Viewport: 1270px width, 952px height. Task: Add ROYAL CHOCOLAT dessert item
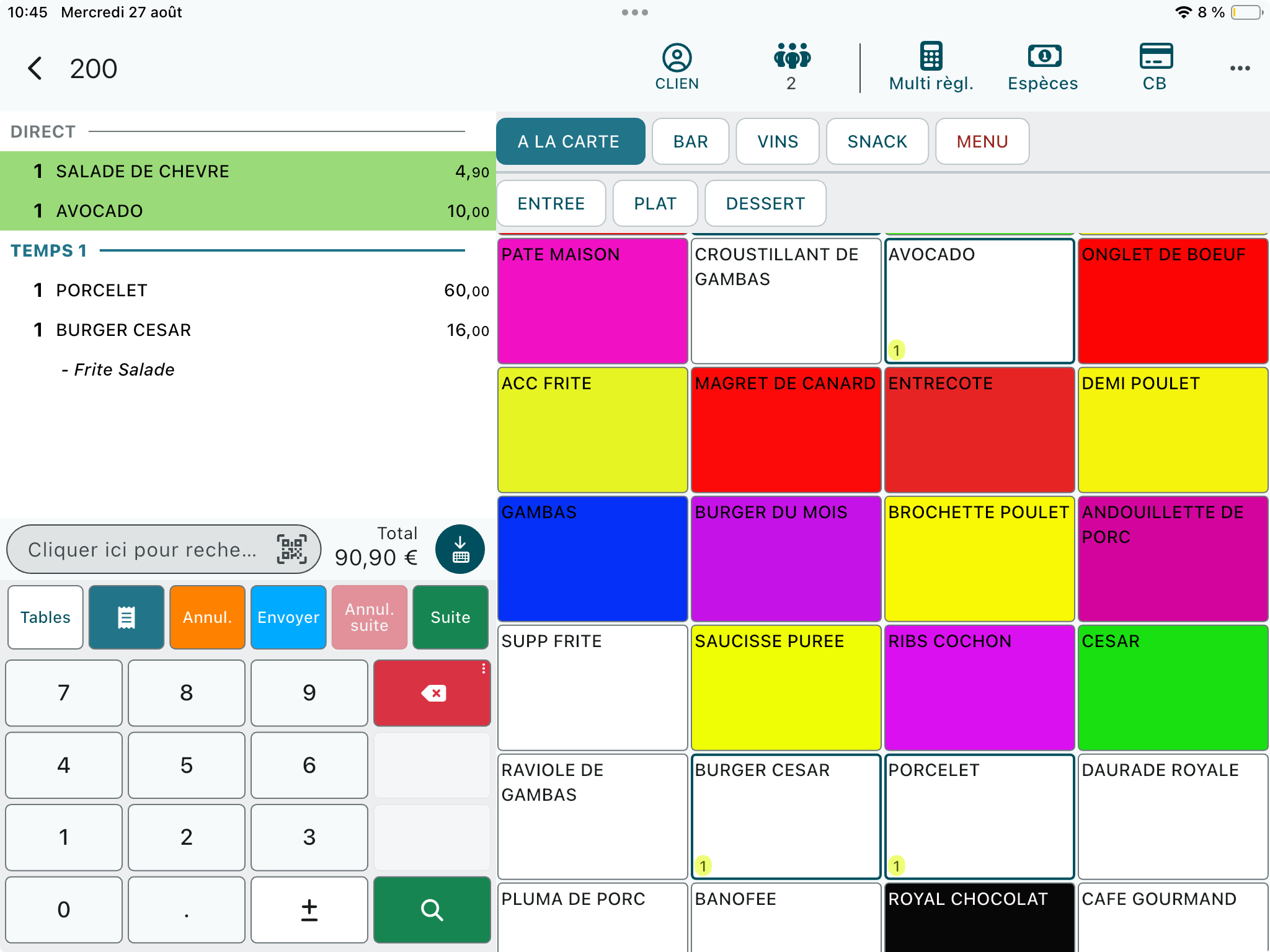980,917
